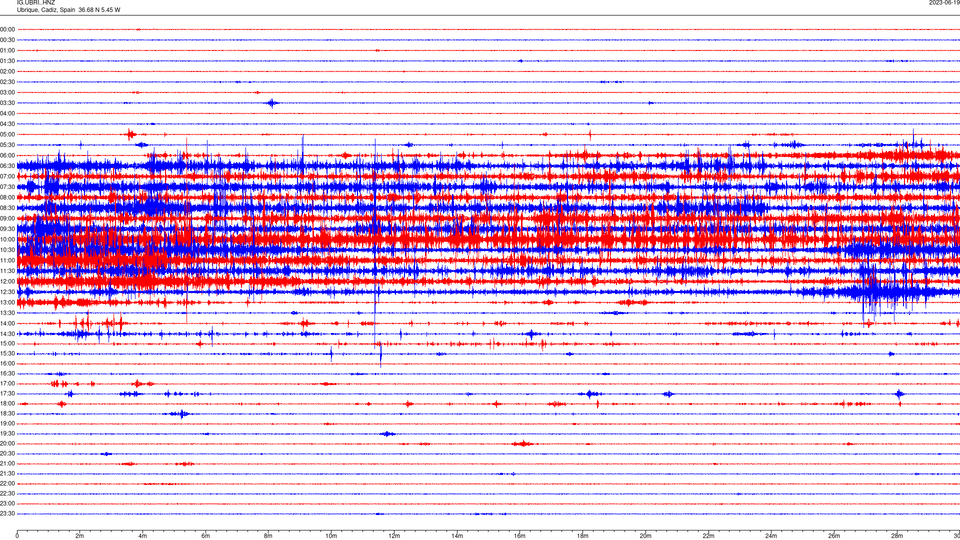This screenshot has width=960, height=540.
Task: Select the 14:30 time label
Action: (7, 334)
